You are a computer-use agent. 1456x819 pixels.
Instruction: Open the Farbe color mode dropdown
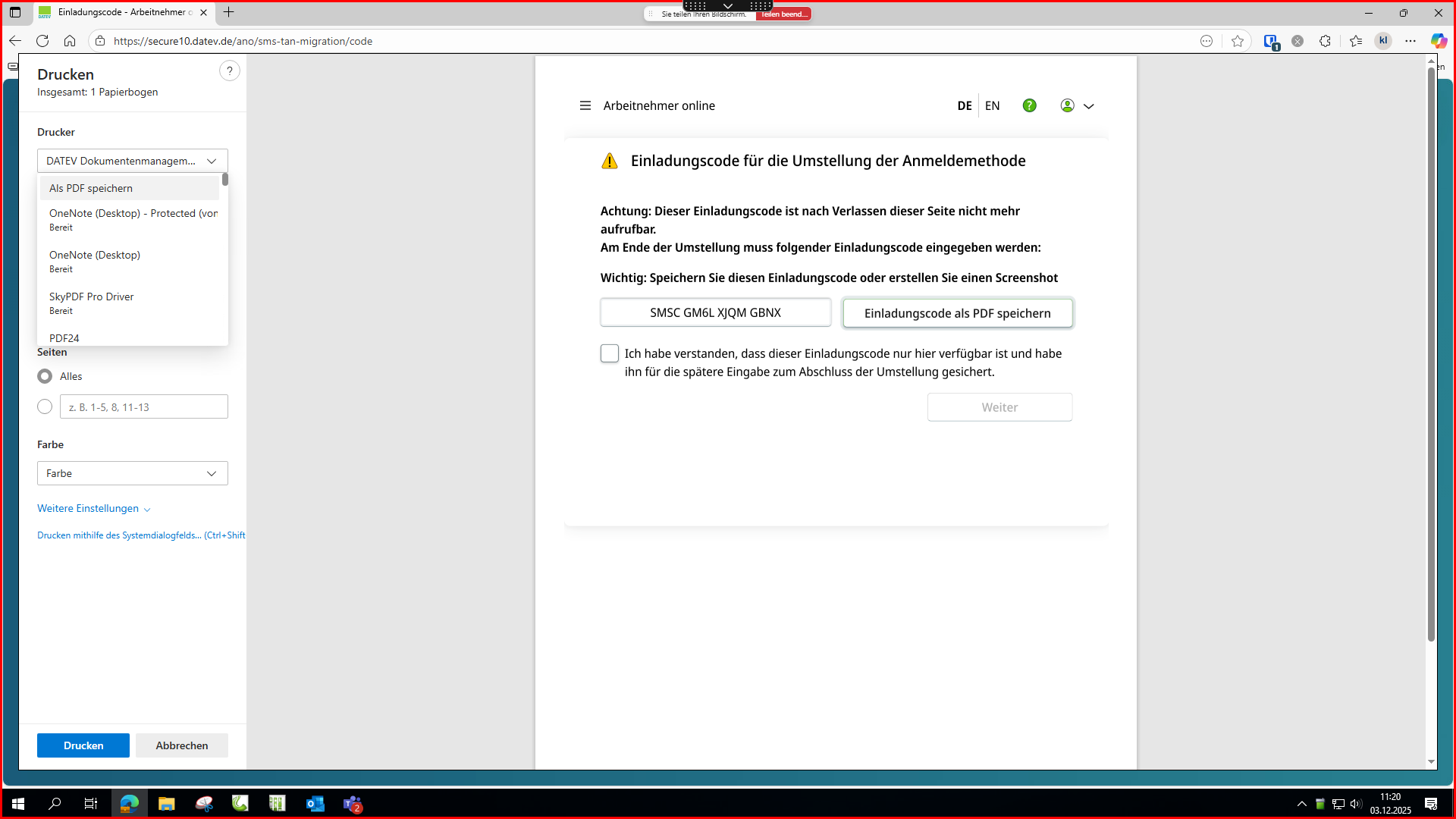pos(132,473)
